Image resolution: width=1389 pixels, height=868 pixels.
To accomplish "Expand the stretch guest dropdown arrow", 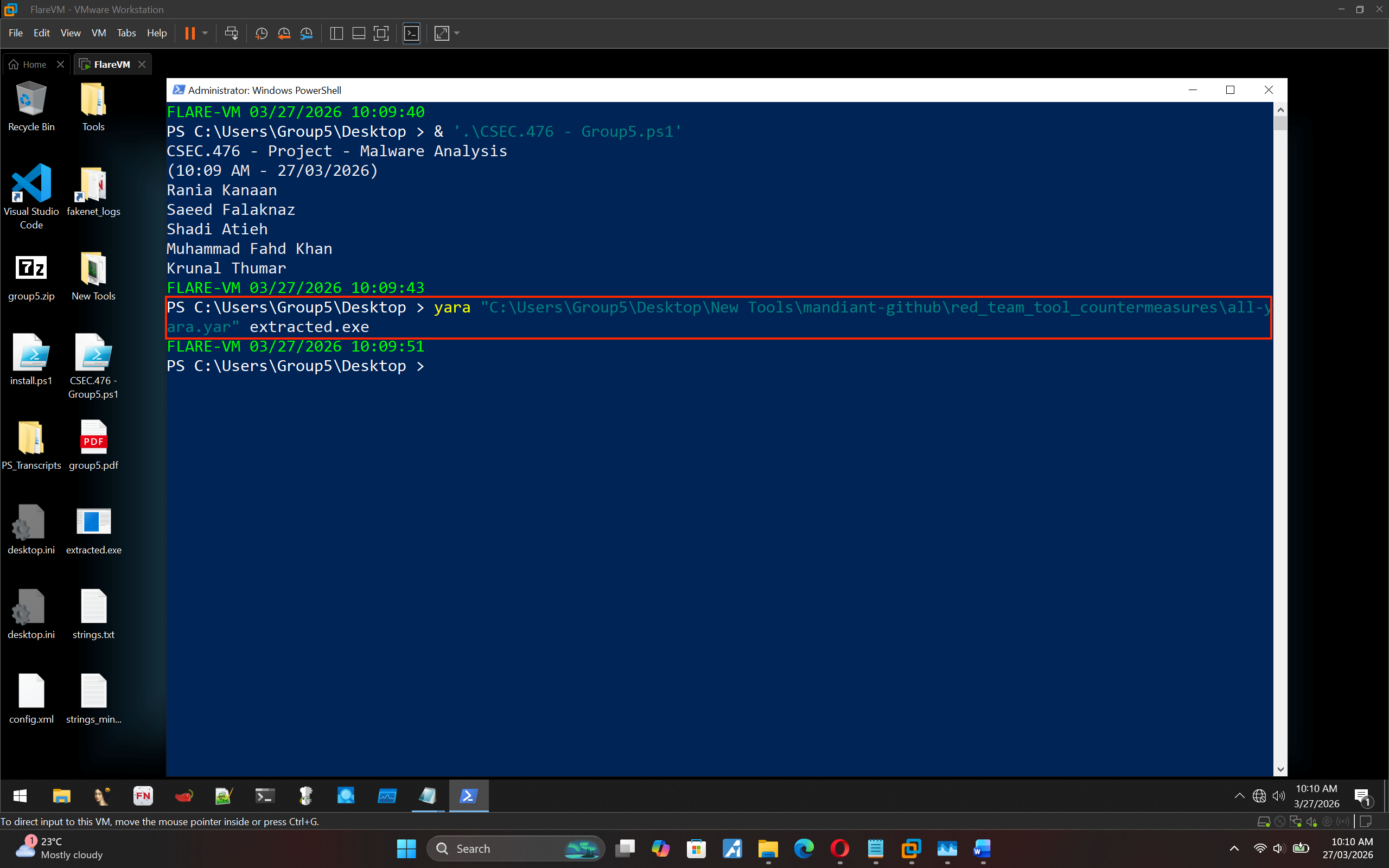I will point(457,33).
